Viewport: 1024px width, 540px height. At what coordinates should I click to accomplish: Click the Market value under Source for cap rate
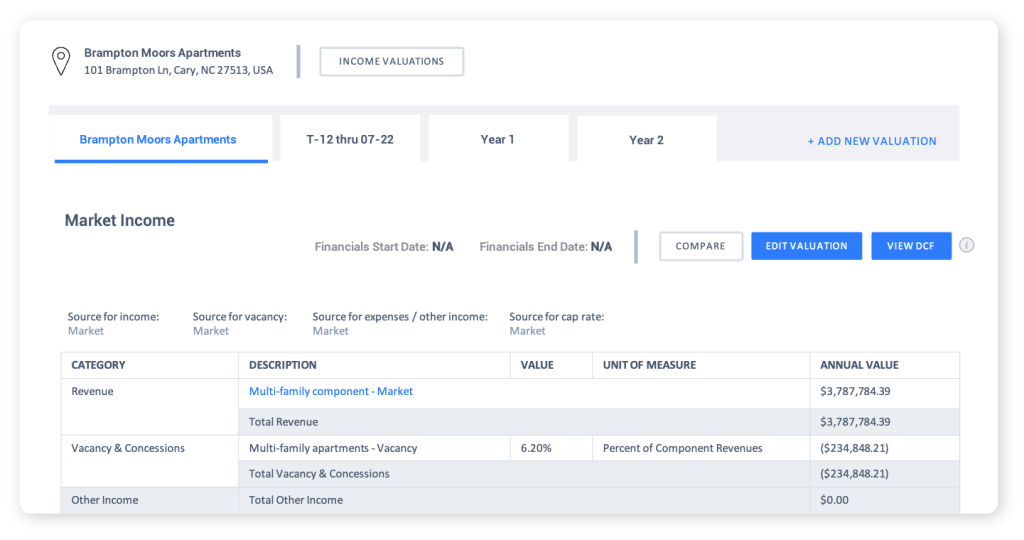(x=527, y=331)
